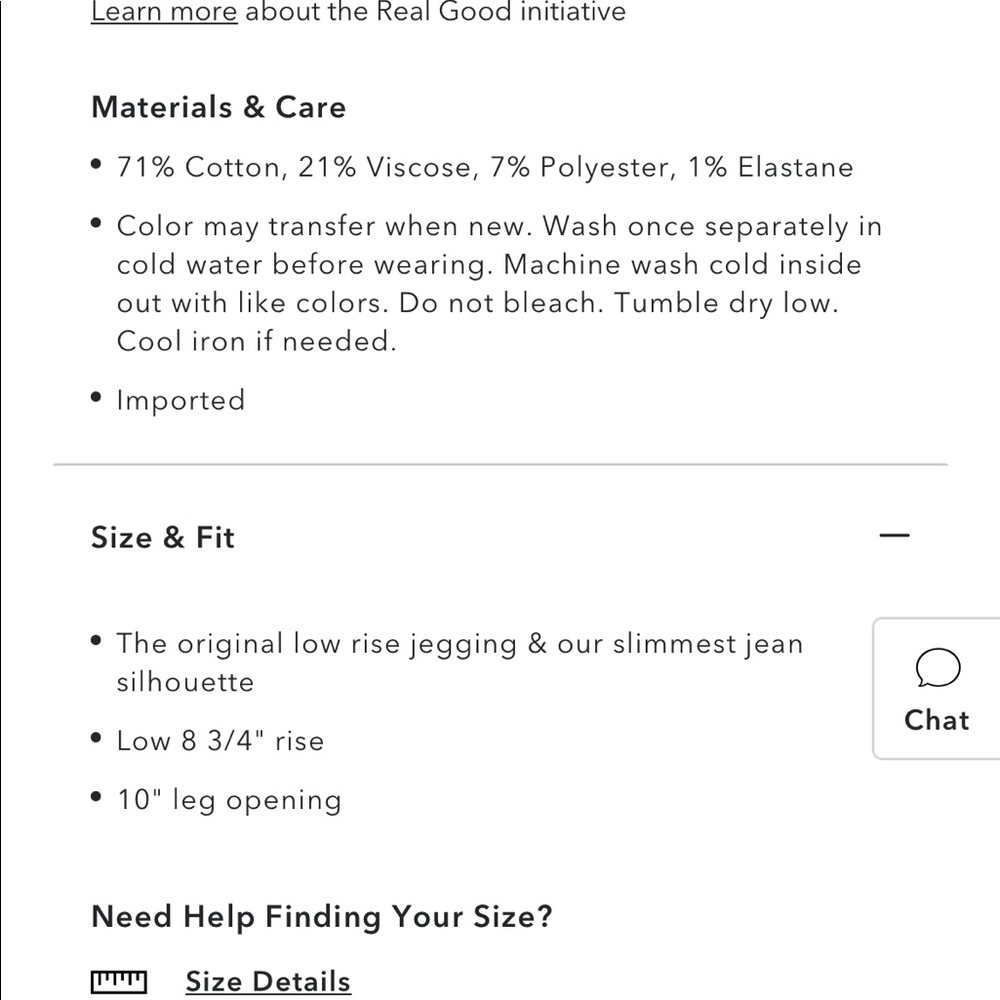Click the low rise jegging description bullet
Image resolution: width=1000 pixels, height=1000 pixels.
460,662
